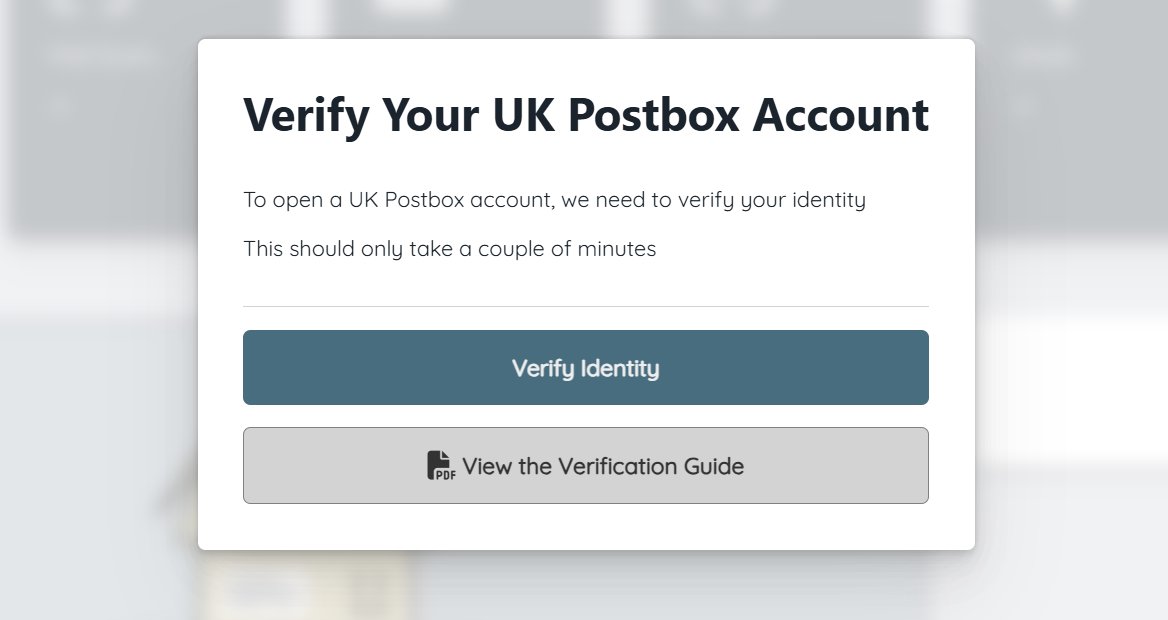Select the 'Verification Guide' label text
Image resolution: width=1168 pixels, height=620 pixels.
click(x=651, y=466)
